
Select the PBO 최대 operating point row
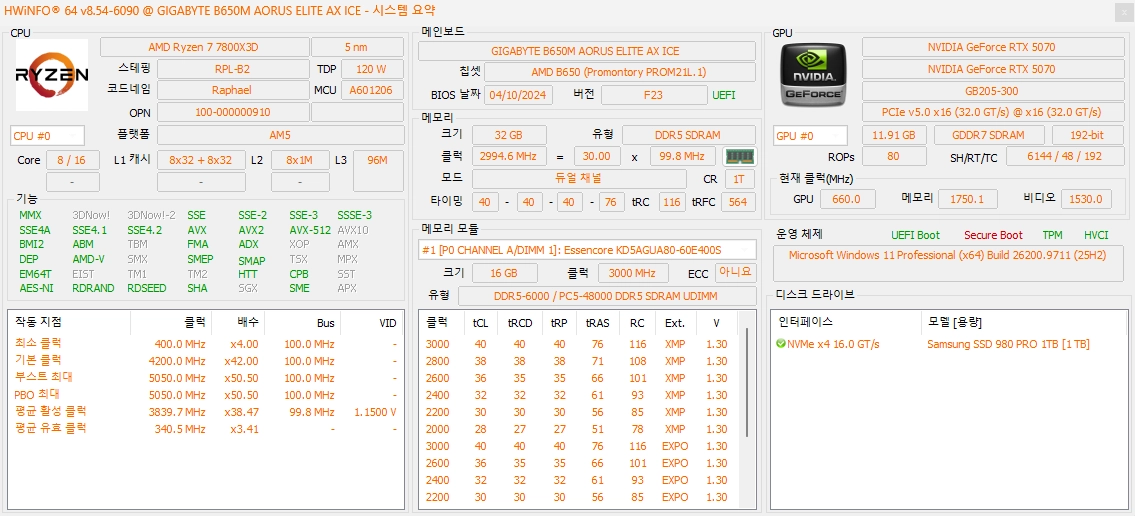click(206, 395)
